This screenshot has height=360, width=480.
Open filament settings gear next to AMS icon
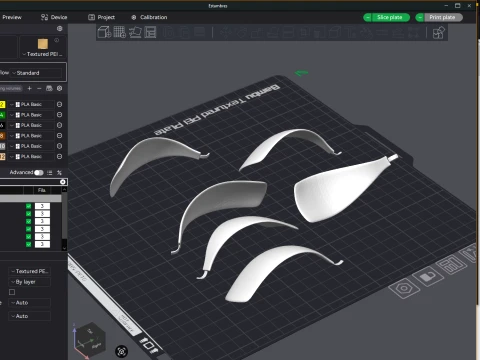60,88
